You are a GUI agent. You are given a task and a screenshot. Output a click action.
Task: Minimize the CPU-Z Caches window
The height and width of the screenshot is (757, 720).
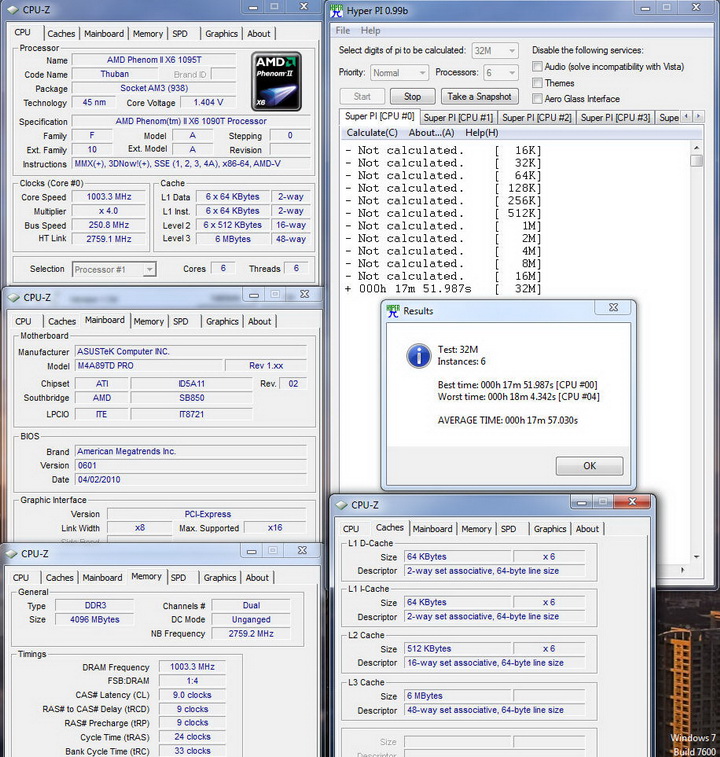click(582, 503)
